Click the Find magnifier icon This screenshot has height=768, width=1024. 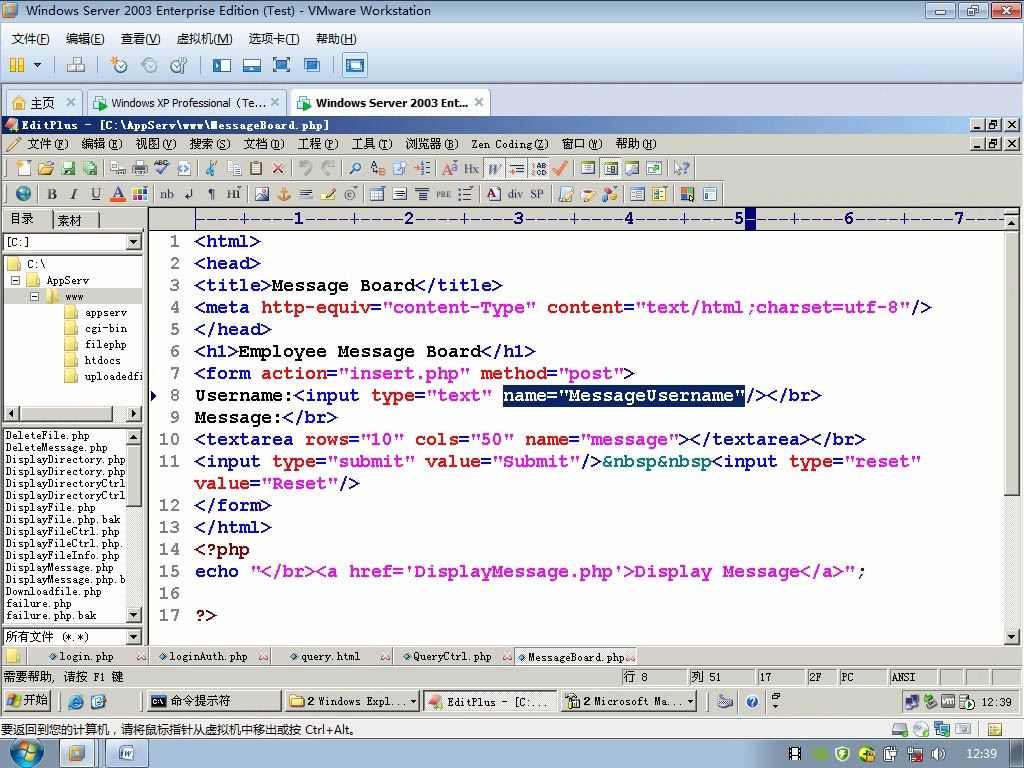click(355, 168)
